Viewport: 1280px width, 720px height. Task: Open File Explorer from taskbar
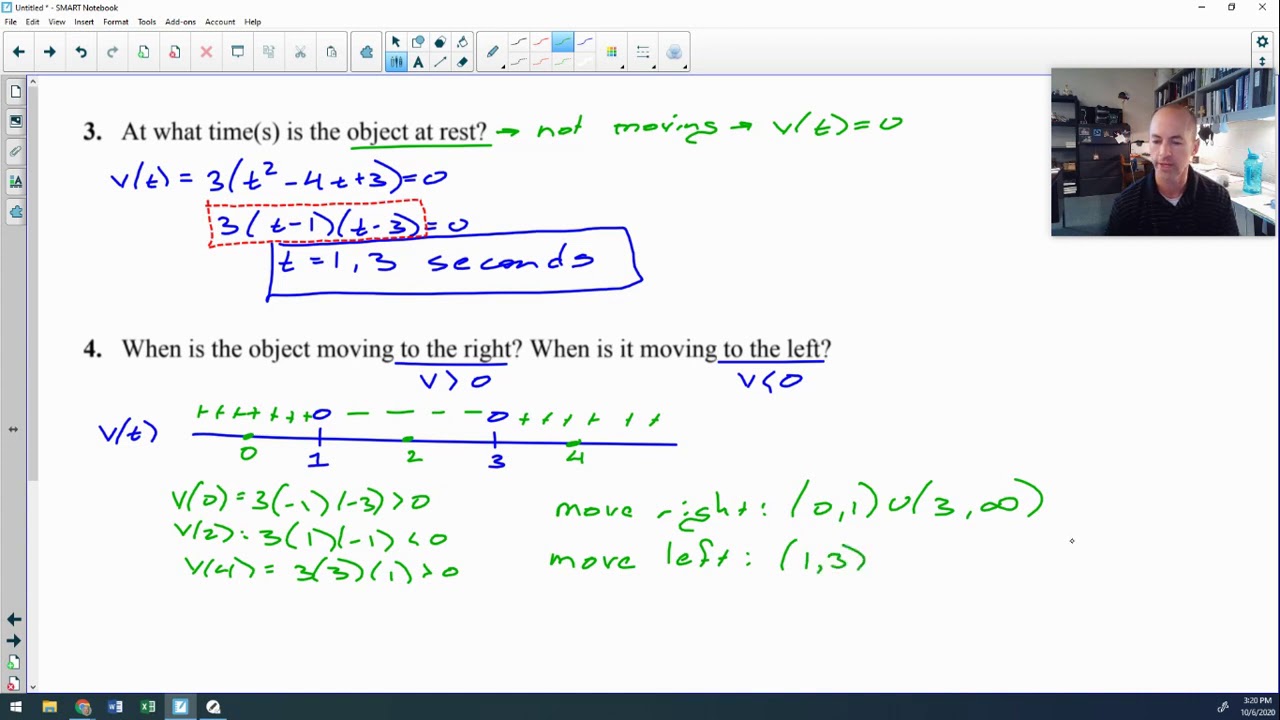49,707
